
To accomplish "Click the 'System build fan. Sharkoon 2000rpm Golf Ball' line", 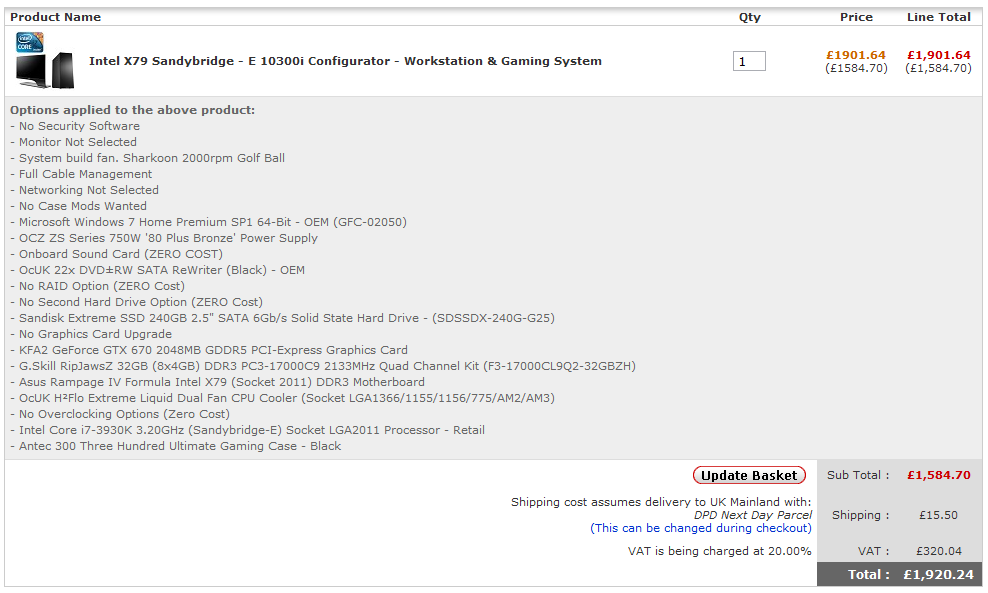I will click(x=147, y=158).
